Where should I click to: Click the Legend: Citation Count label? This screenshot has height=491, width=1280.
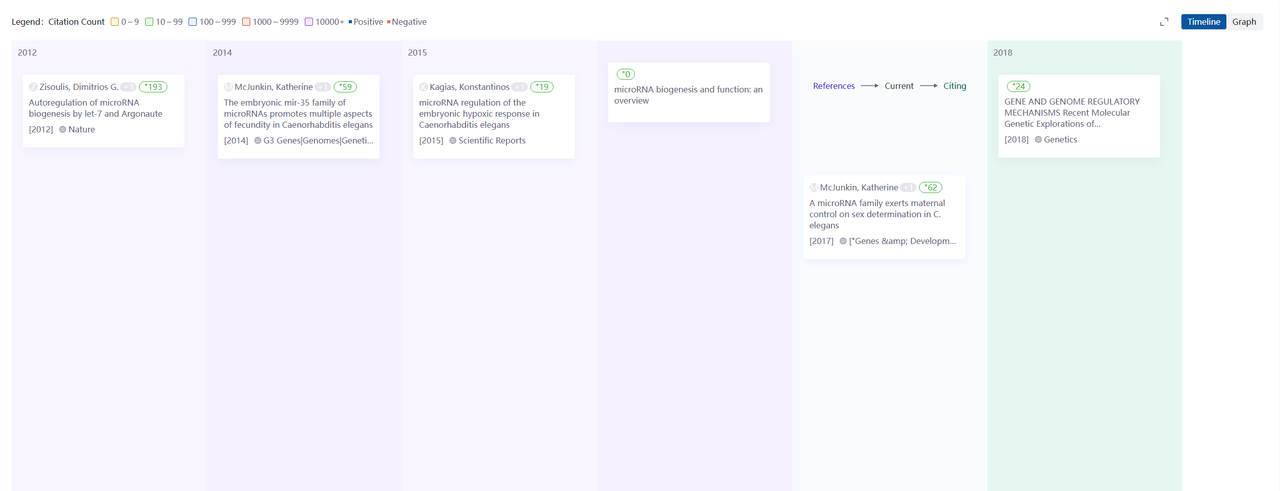[58, 22]
